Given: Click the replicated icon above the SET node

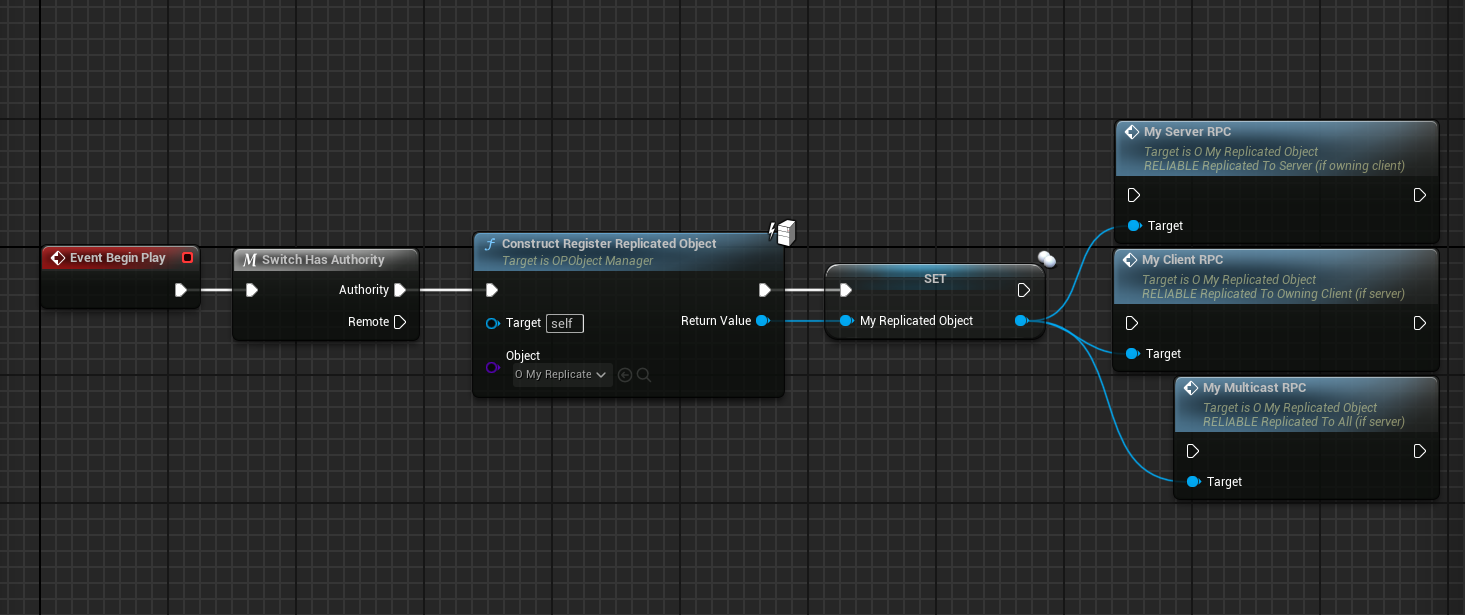Looking at the screenshot, I should 1046,259.
